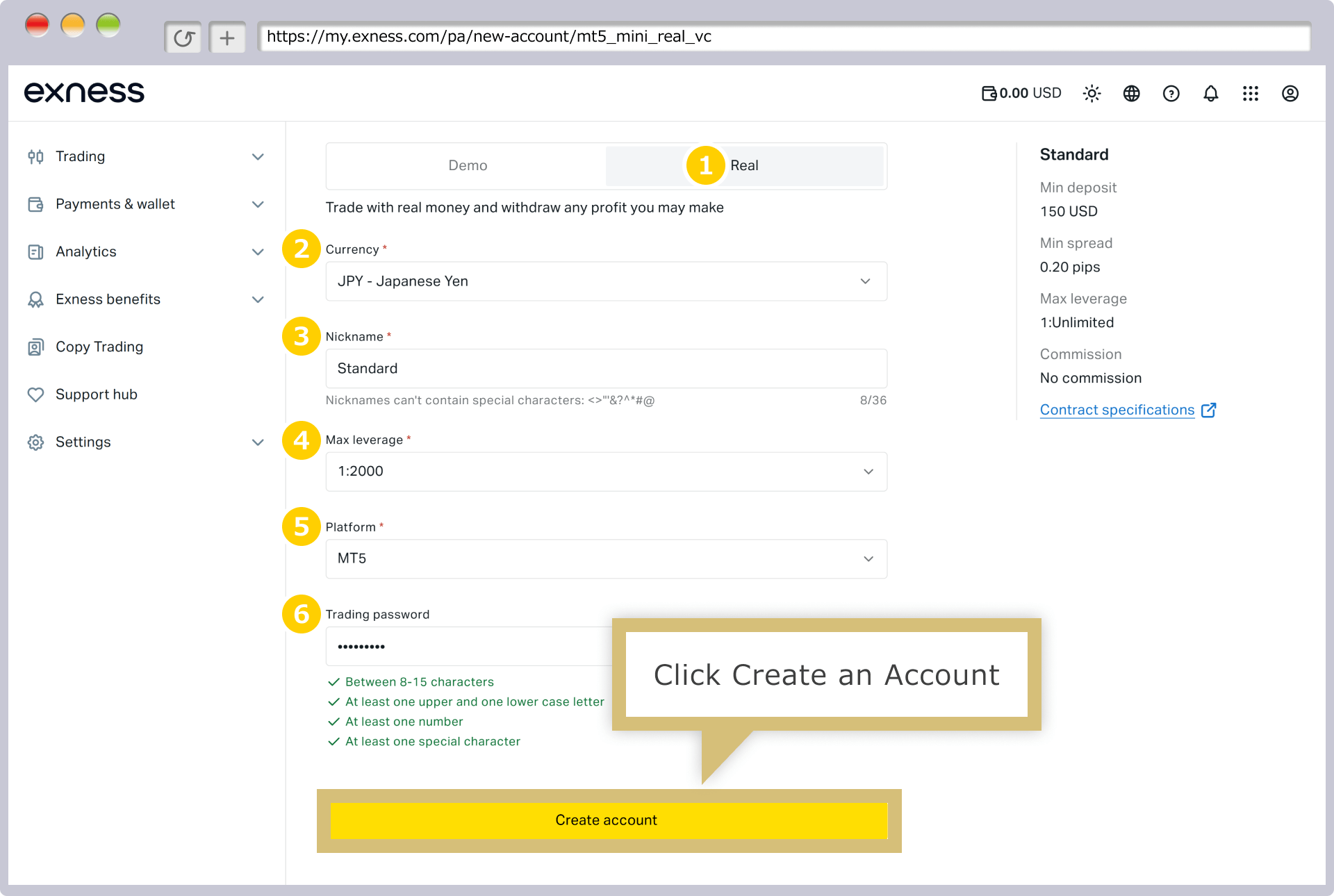The image size is (1334, 896).
Task: Open the apps grid icon
Action: (1250, 93)
